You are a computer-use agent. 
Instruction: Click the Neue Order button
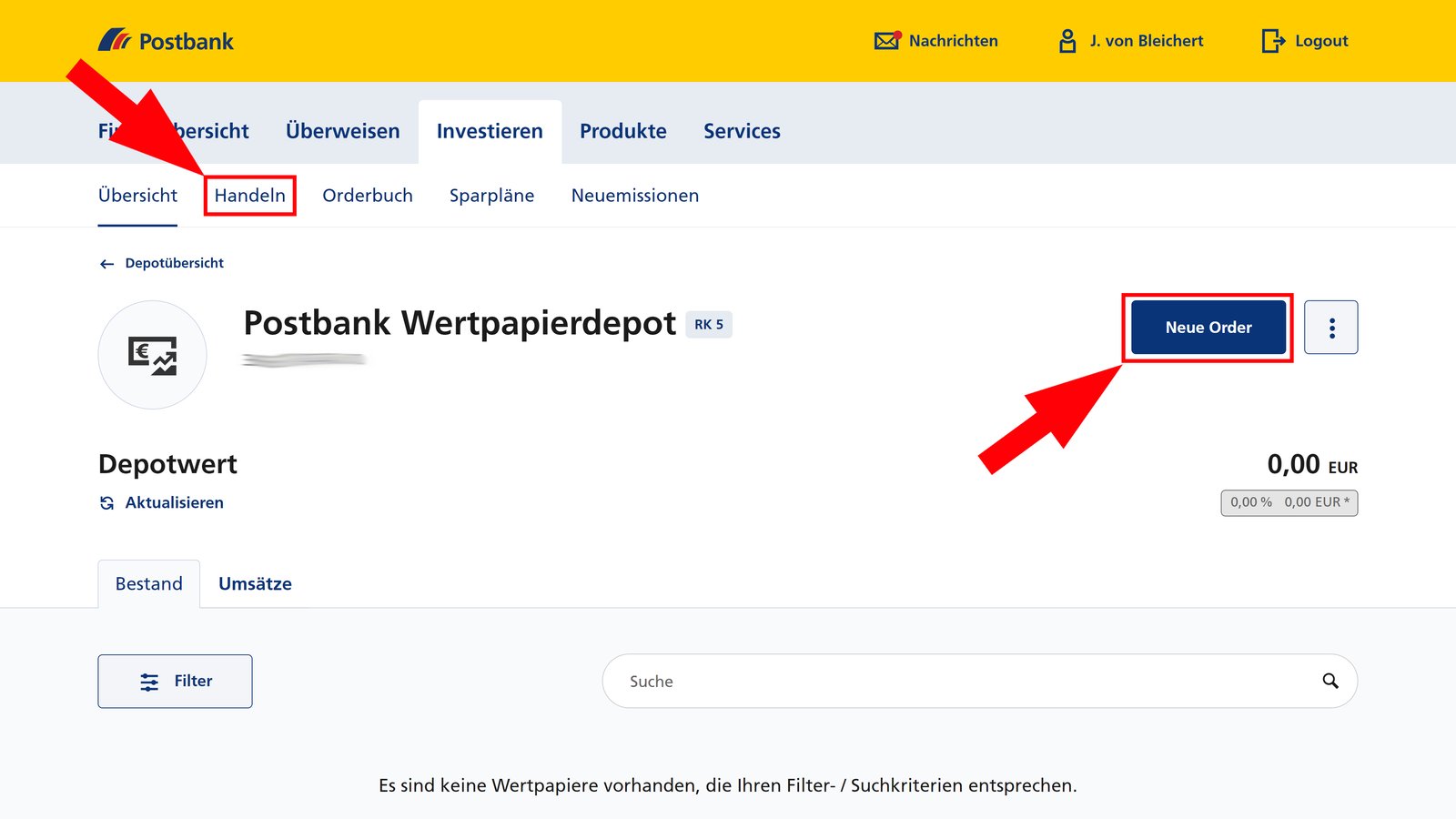click(x=1208, y=327)
